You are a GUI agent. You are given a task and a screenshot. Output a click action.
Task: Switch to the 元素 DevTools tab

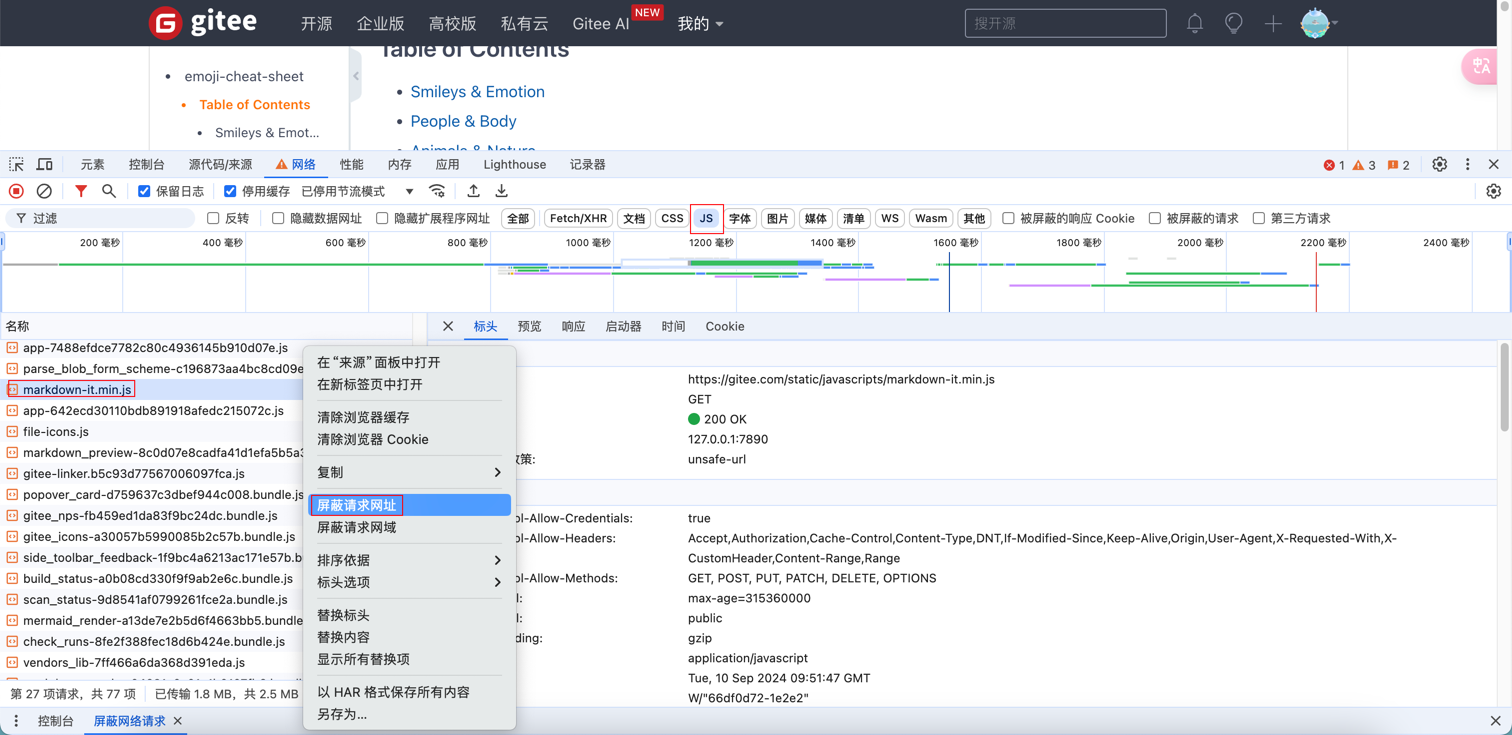tap(92, 164)
